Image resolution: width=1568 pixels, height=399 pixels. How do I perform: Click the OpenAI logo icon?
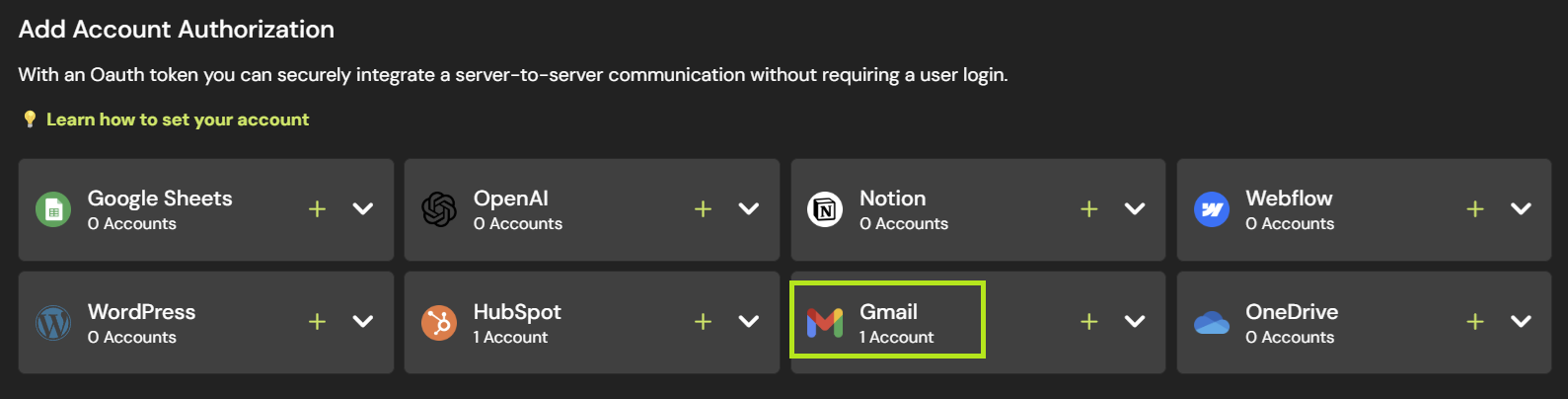tap(439, 209)
